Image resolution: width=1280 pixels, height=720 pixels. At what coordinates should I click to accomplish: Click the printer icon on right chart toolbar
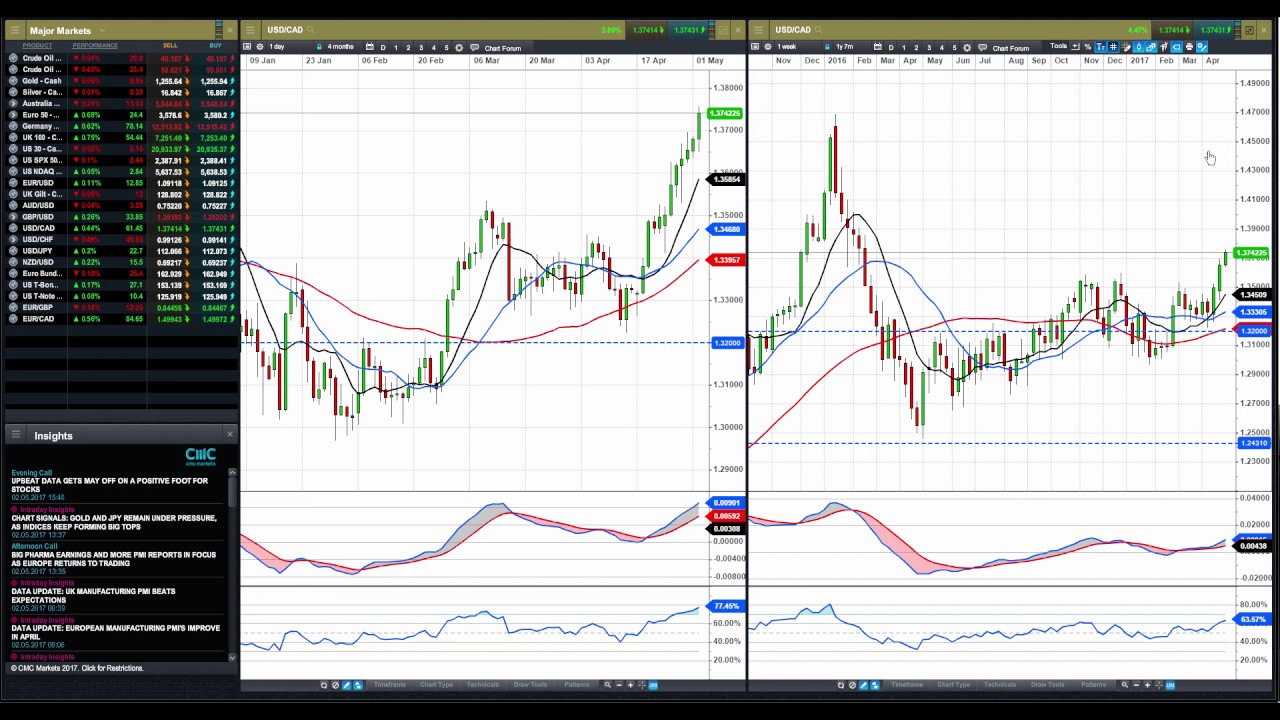1188,47
